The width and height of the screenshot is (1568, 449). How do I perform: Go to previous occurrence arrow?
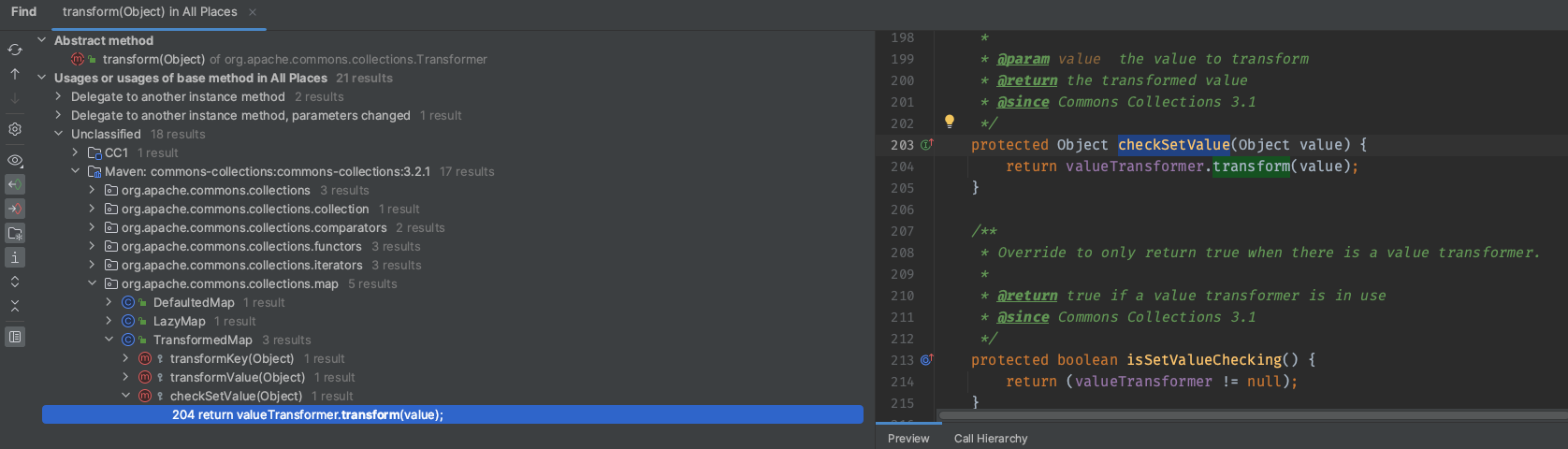pyautogui.click(x=15, y=74)
